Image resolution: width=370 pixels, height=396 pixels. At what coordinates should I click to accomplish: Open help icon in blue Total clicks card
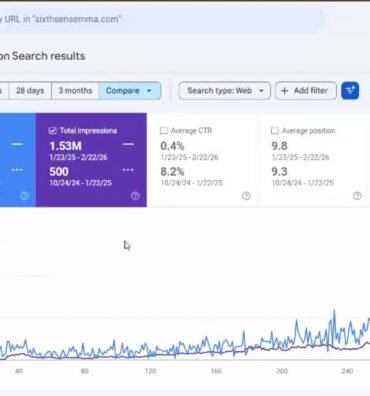click(x=24, y=196)
